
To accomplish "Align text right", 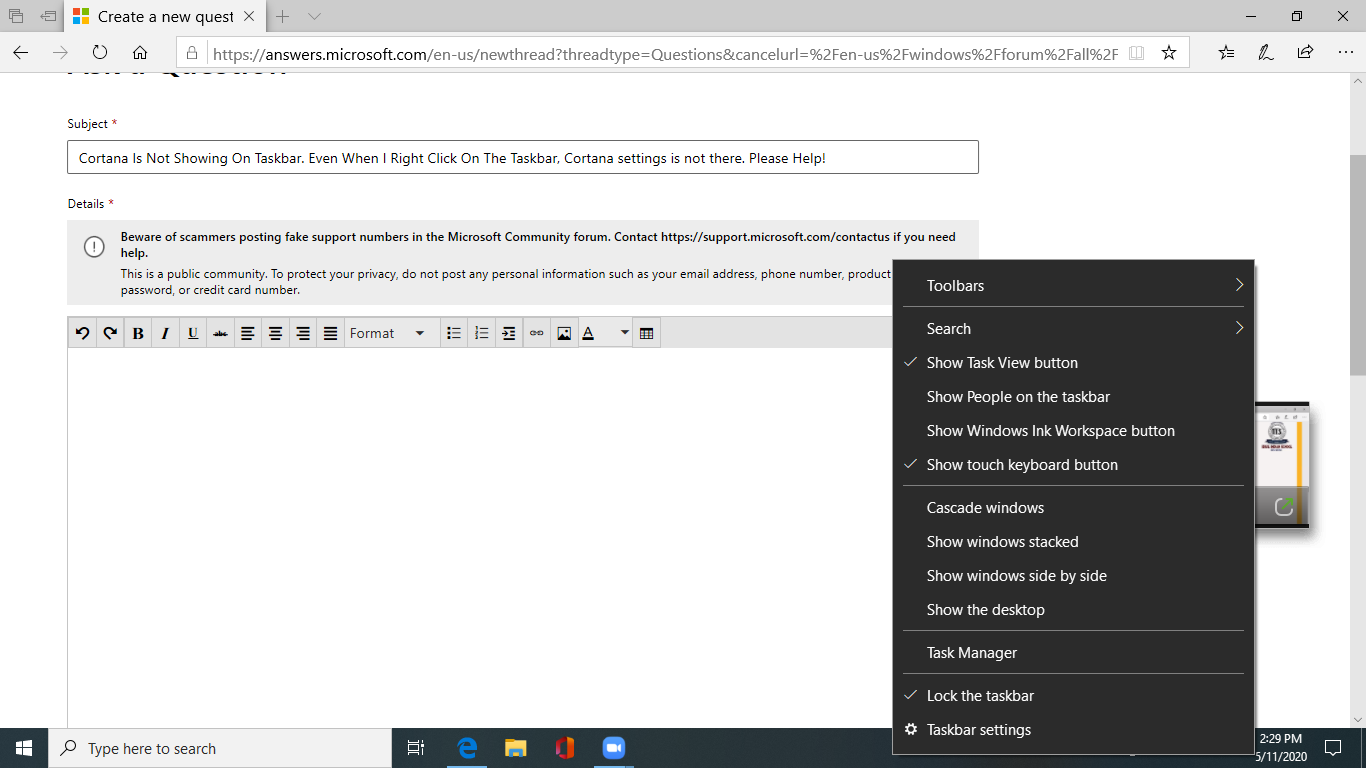I will [302, 333].
